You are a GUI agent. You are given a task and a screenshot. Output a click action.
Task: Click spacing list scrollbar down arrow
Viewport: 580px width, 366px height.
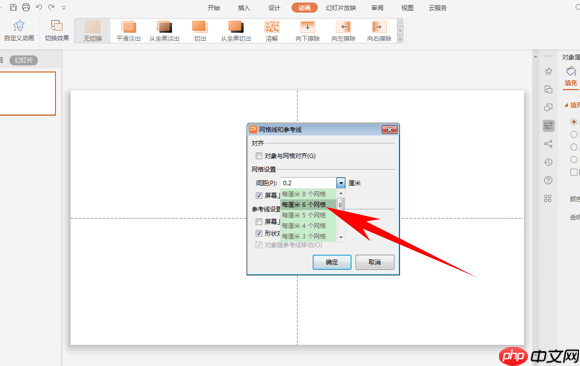[x=341, y=237]
